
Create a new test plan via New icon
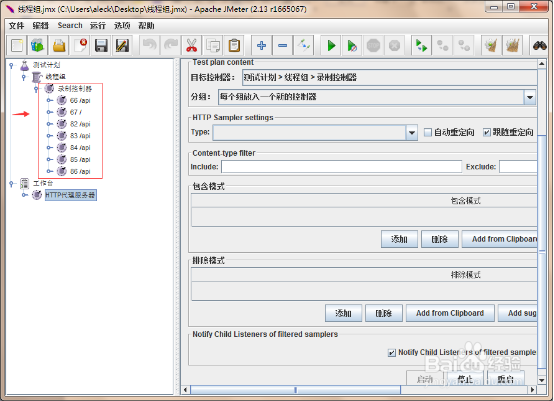tap(17, 46)
